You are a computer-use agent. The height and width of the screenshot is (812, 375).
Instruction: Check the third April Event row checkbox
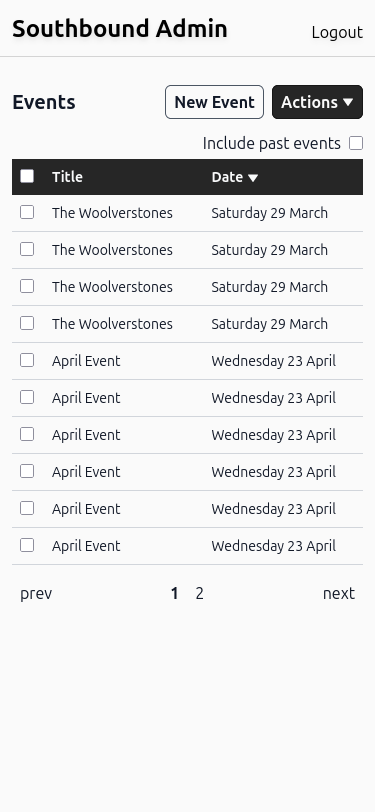tap(27, 434)
